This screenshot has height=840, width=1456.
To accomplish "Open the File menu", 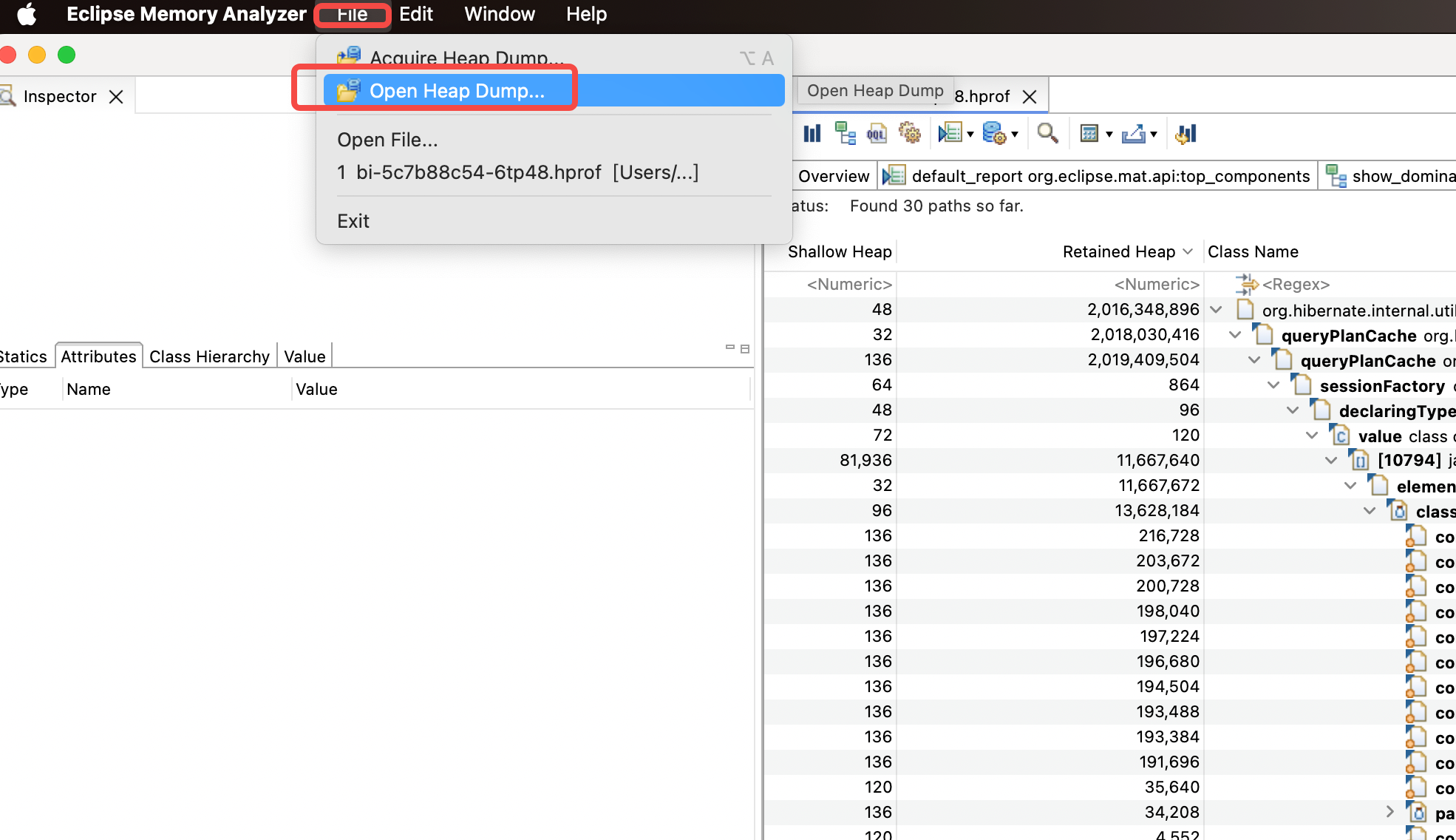I will [x=353, y=14].
